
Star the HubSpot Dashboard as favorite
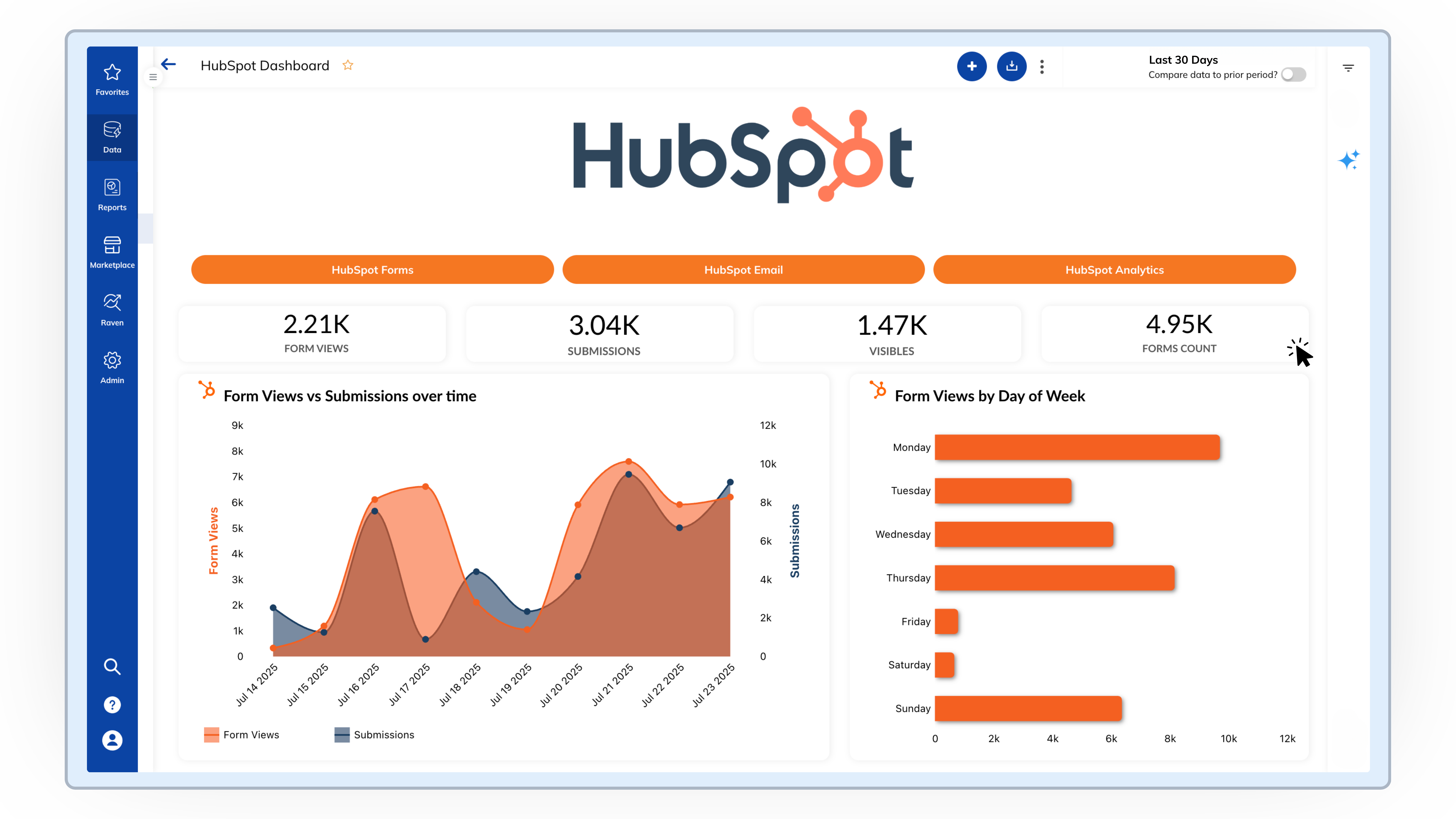(x=348, y=65)
